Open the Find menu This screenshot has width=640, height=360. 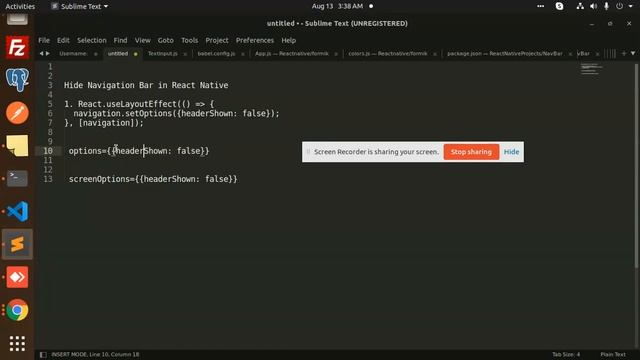pyautogui.click(x=120, y=40)
